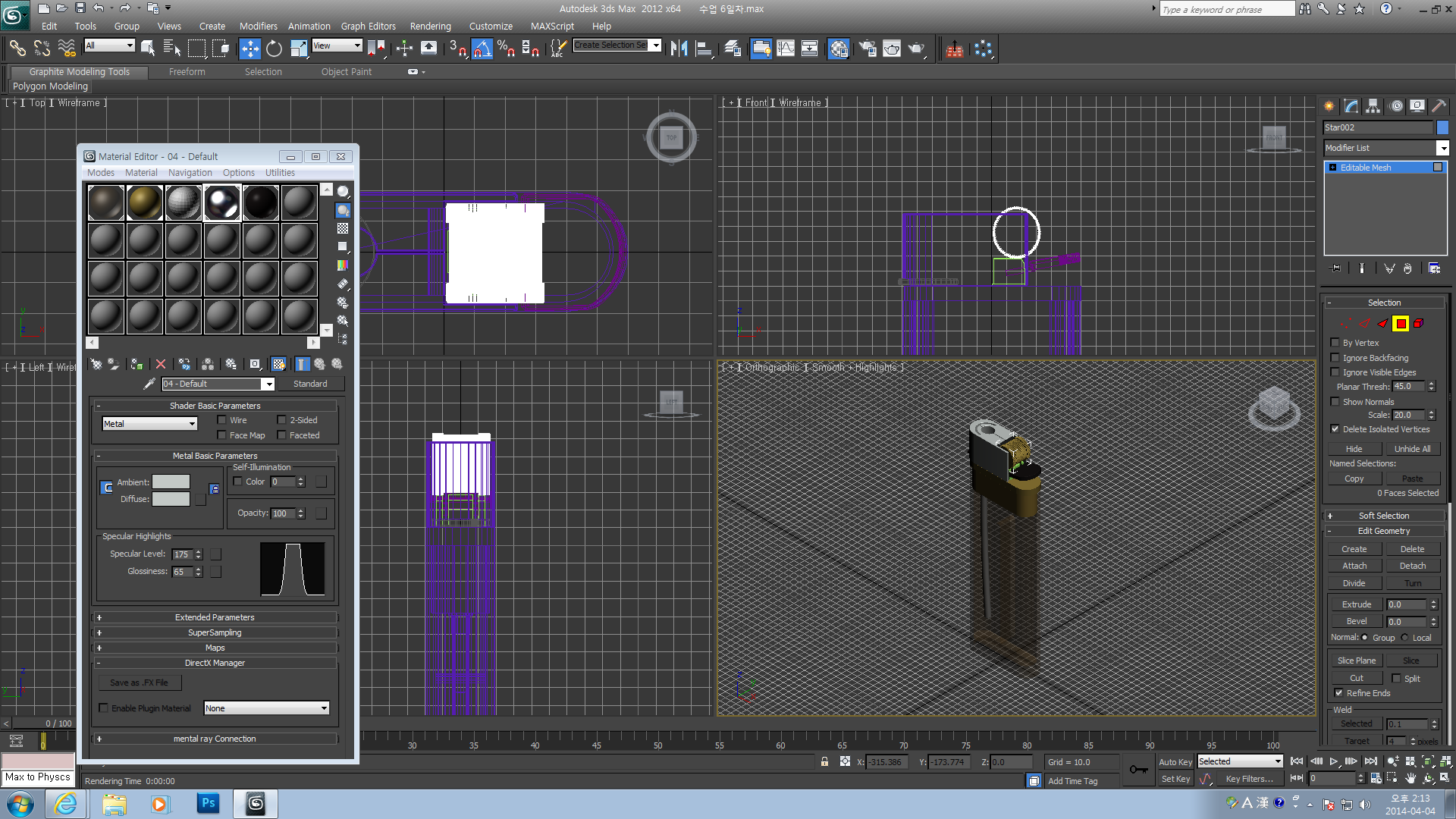Viewport: 1456px width, 819px height.
Task: Choose the Select Object tool
Action: [x=148, y=49]
